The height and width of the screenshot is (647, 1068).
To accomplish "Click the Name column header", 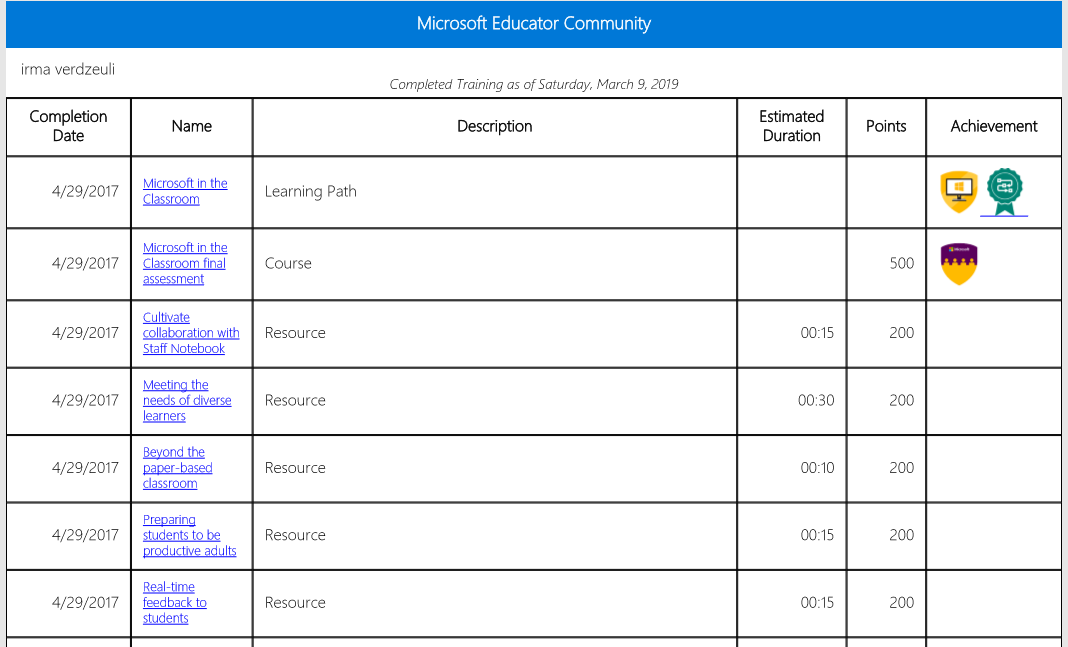I will point(191,126).
